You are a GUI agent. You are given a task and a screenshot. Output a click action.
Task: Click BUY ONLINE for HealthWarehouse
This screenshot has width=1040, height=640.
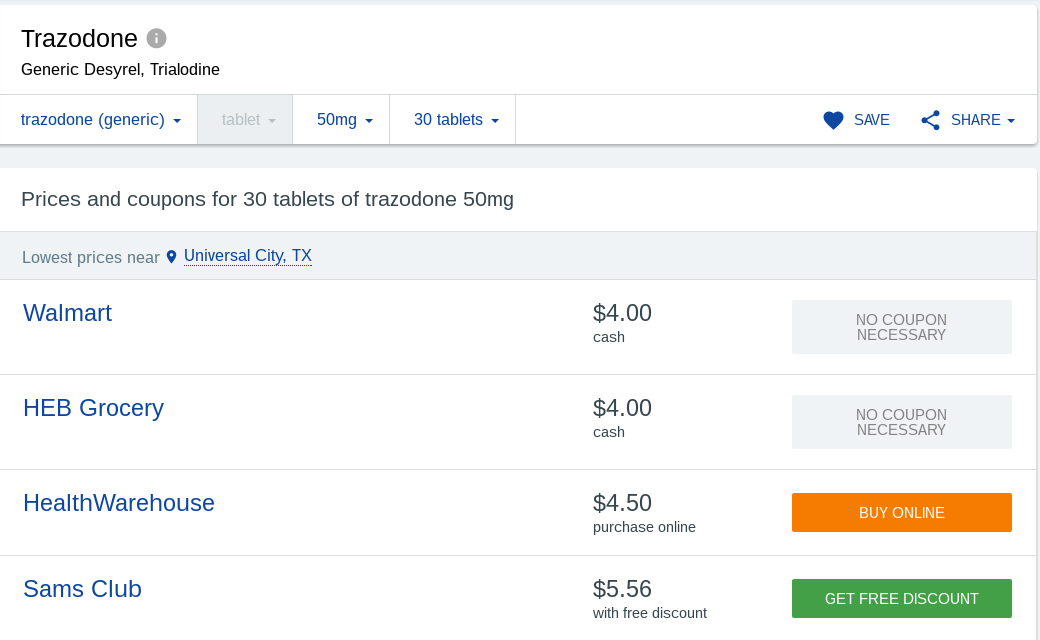[x=901, y=512]
